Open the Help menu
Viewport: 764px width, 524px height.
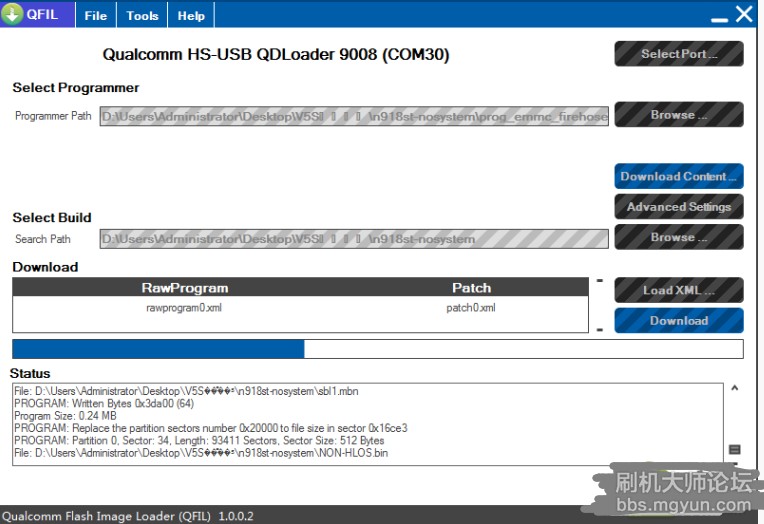[191, 16]
